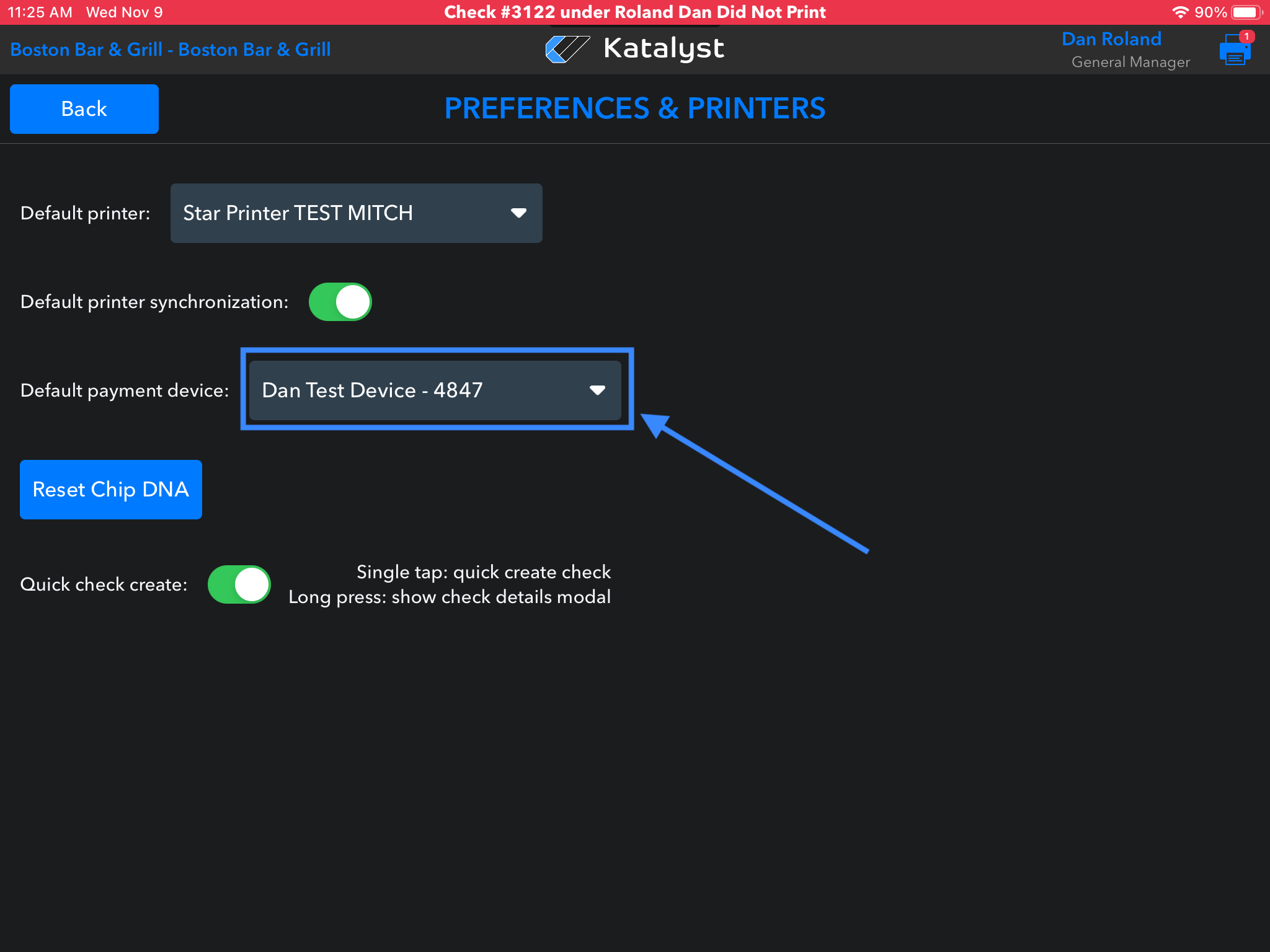Tap the red notification badge on printer

click(x=1246, y=37)
